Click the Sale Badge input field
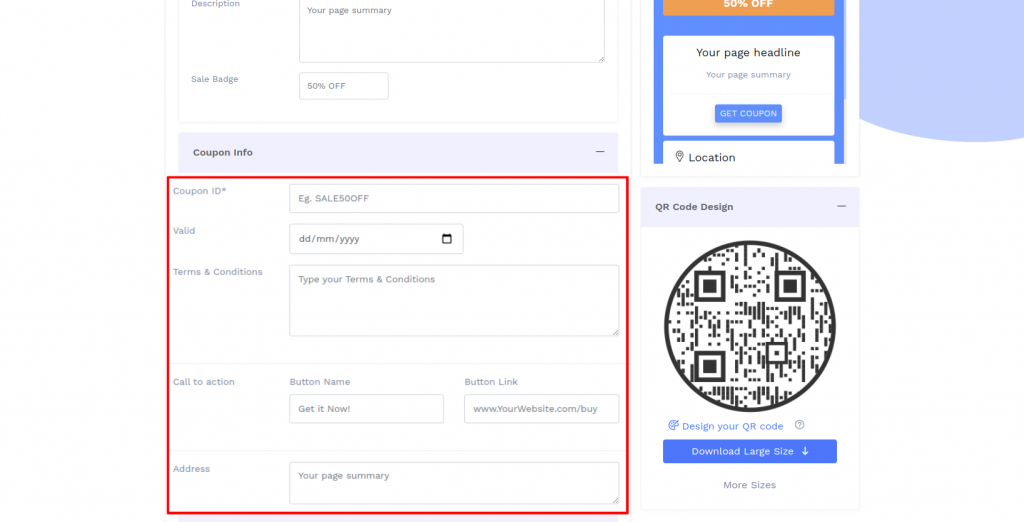The image size is (1024, 522). (343, 86)
